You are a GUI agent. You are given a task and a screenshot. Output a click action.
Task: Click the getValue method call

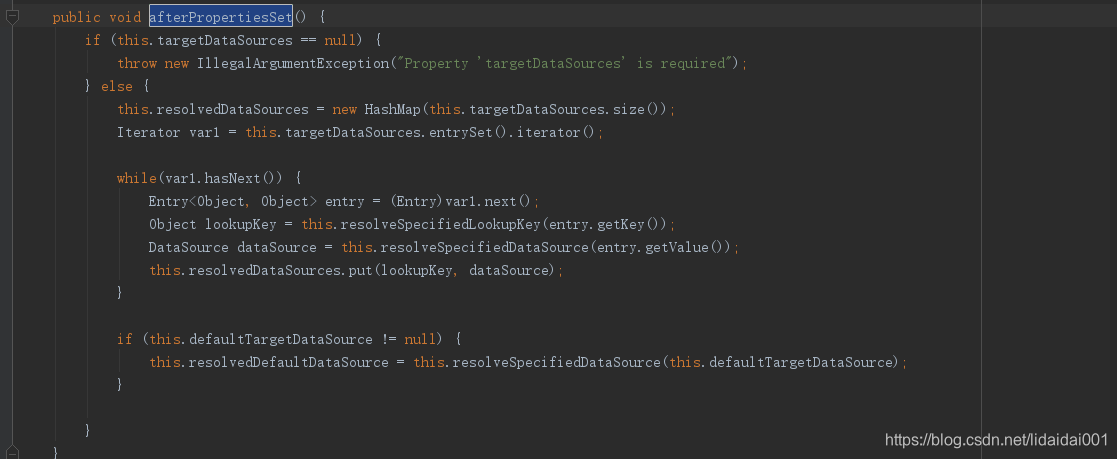[677, 247]
